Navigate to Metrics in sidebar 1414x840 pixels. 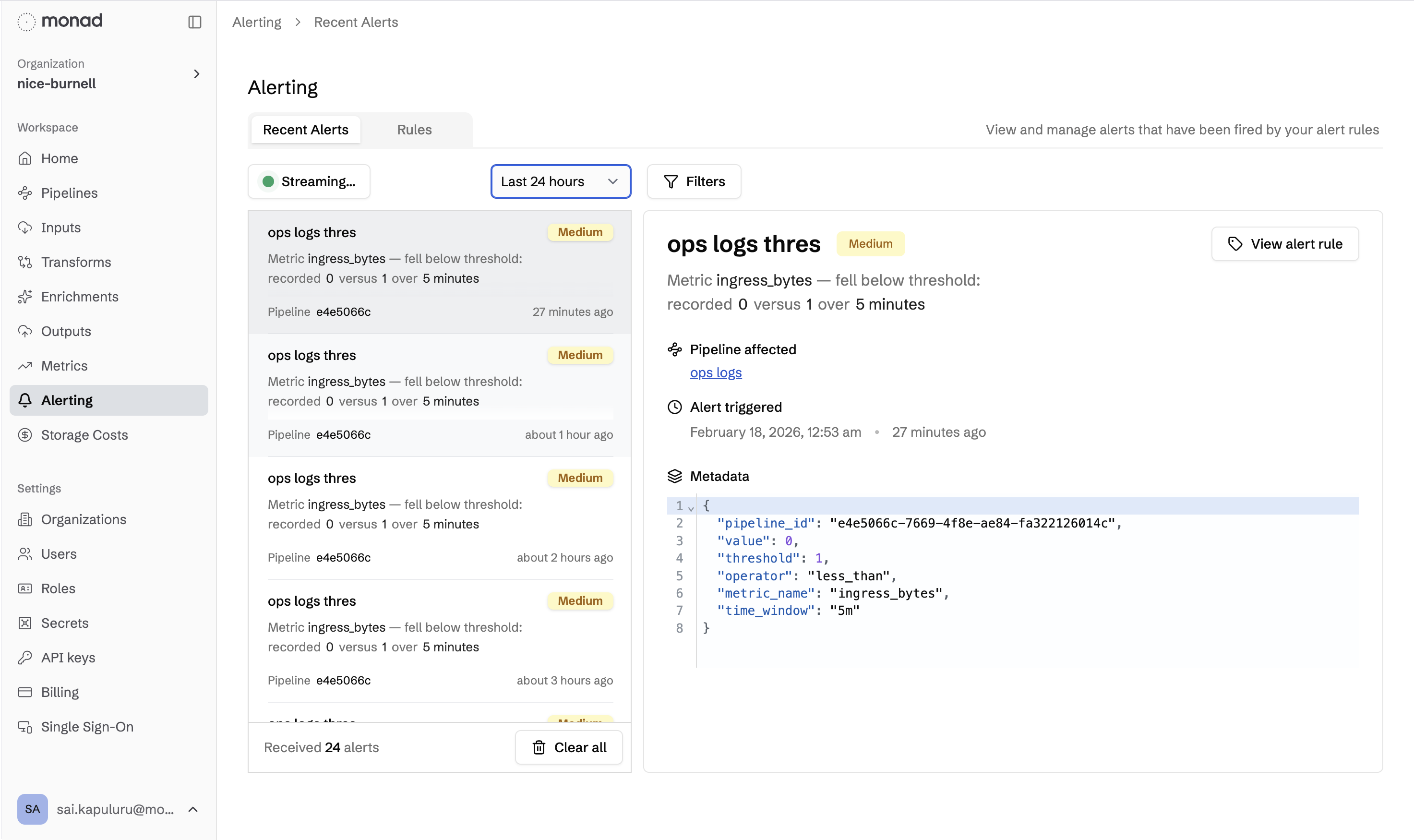(64, 366)
